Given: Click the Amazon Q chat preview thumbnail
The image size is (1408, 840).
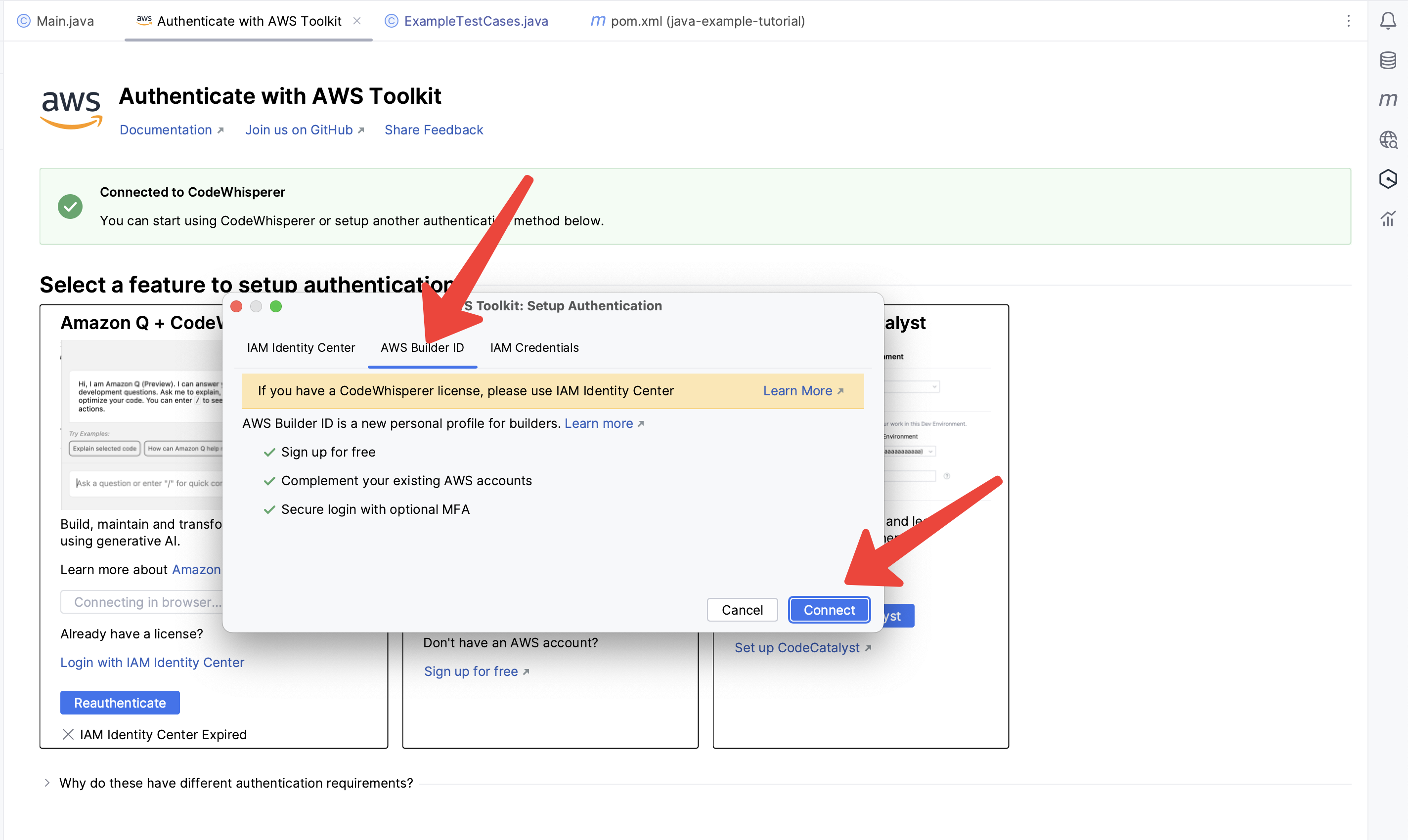Looking at the screenshot, I should point(141,425).
